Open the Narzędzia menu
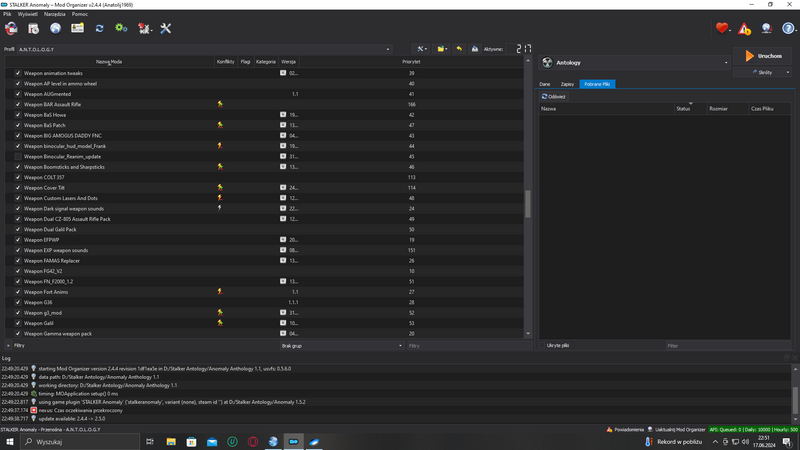The image size is (800, 450). click(x=54, y=14)
